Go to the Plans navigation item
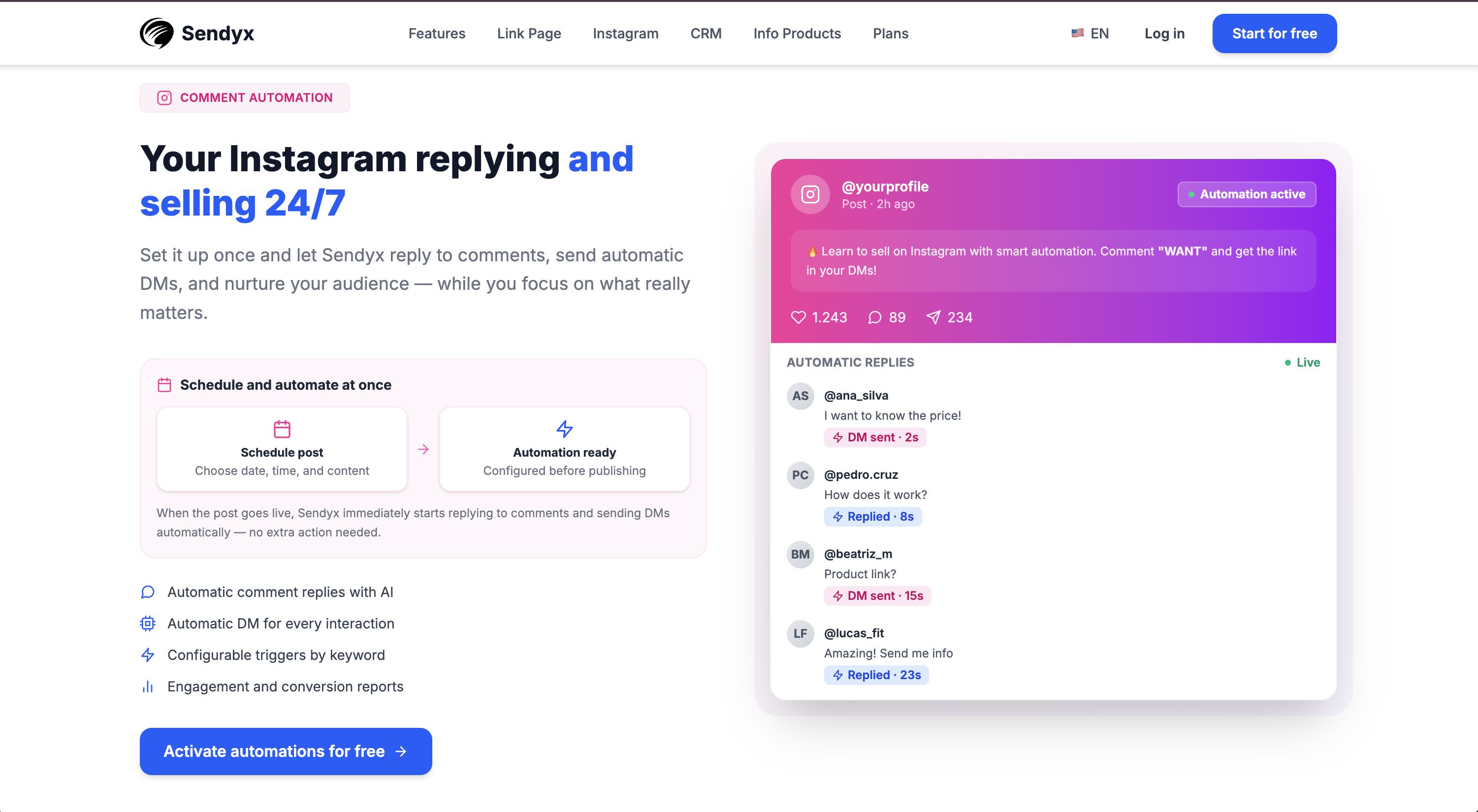1478x812 pixels. coord(891,33)
